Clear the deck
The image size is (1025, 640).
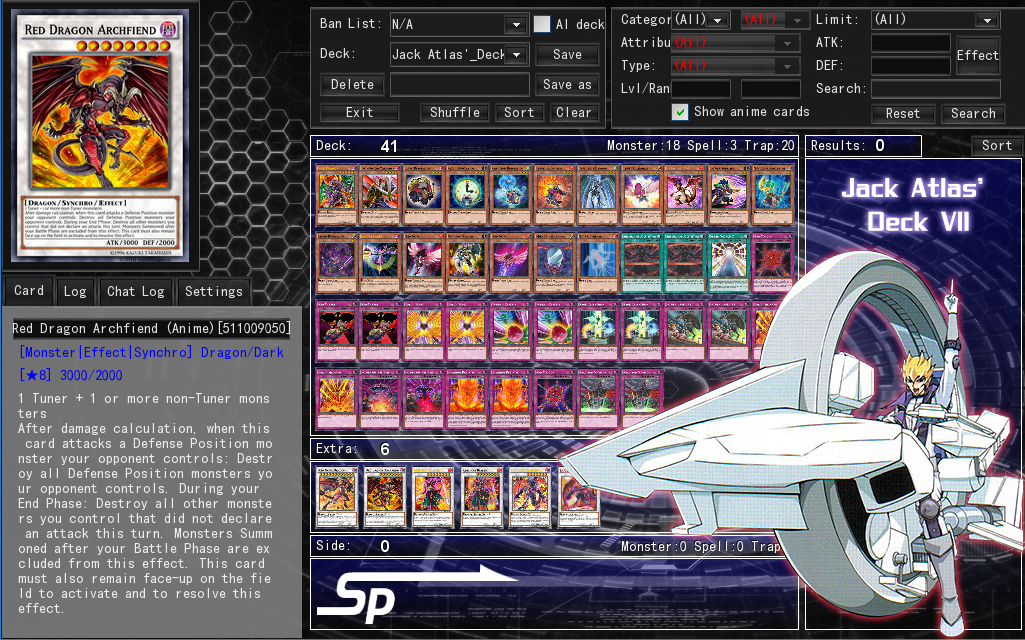click(x=574, y=112)
